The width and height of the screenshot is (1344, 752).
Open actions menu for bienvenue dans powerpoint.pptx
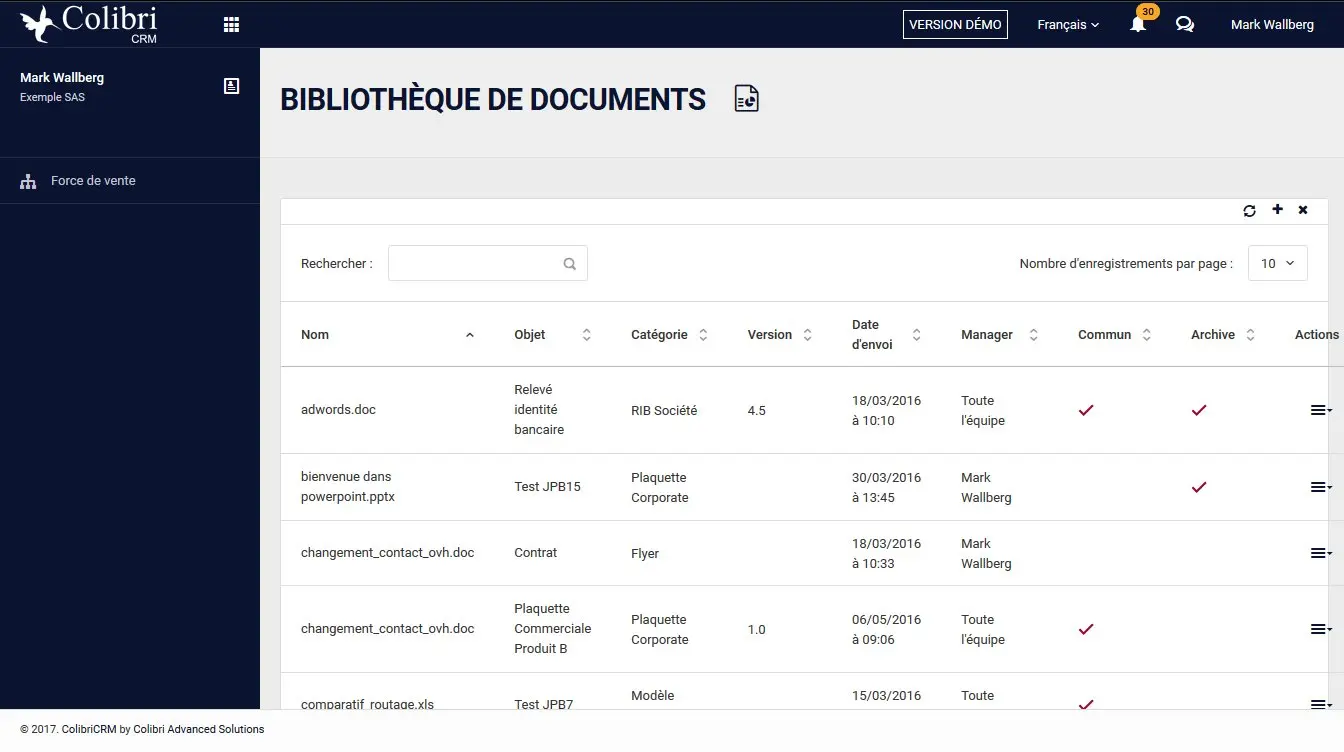1320,487
